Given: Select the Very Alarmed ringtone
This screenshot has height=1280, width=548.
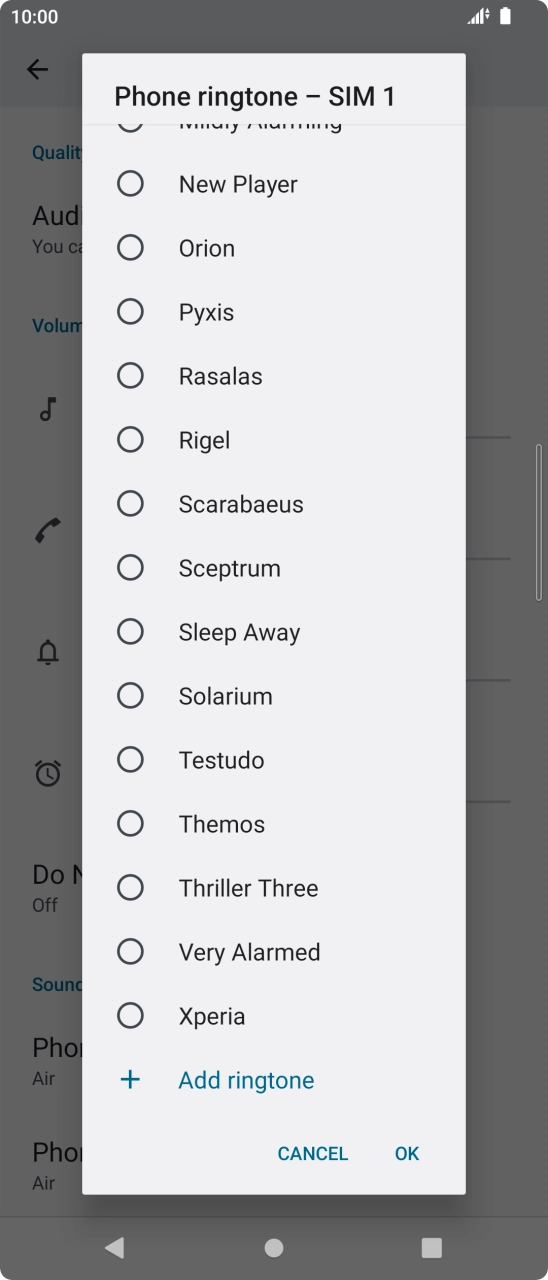Looking at the screenshot, I should 273,952.
